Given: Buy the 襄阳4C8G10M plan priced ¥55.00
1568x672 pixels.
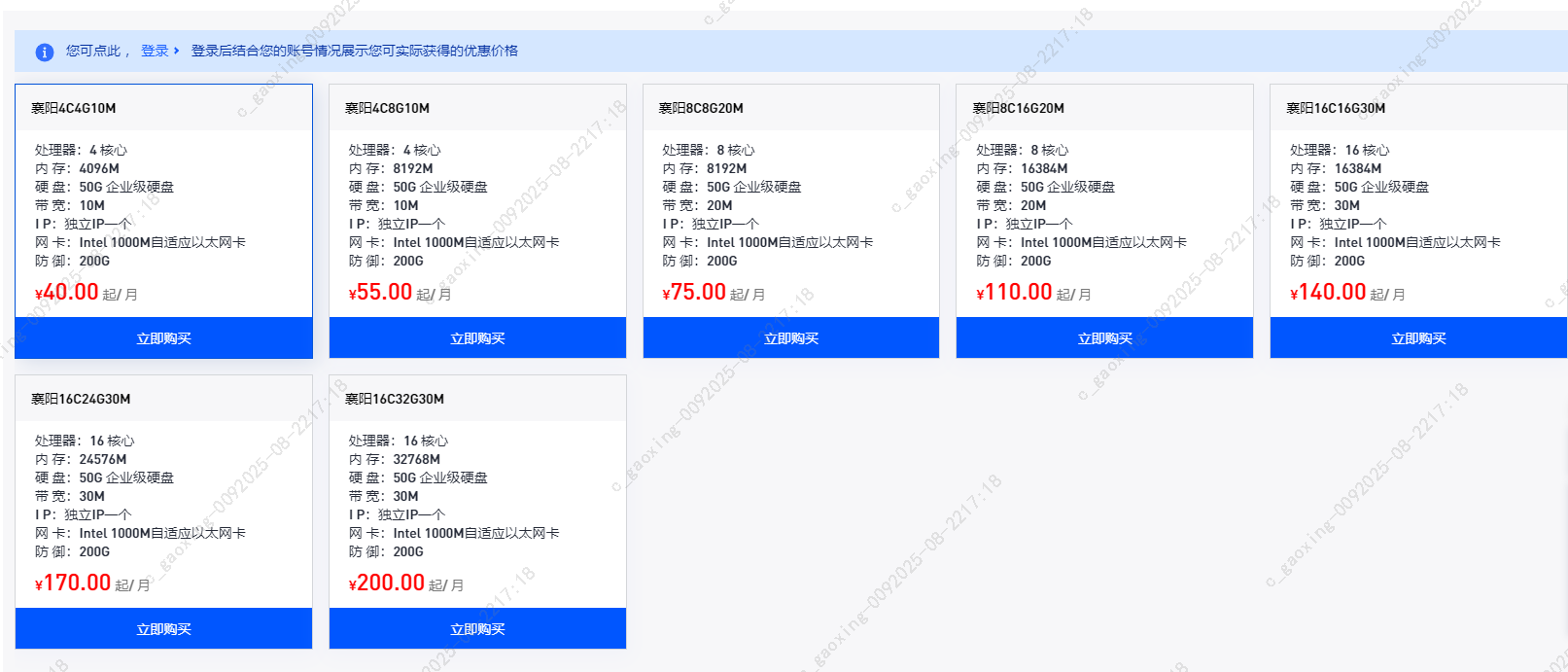Looking at the screenshot, I should [477, 338].
